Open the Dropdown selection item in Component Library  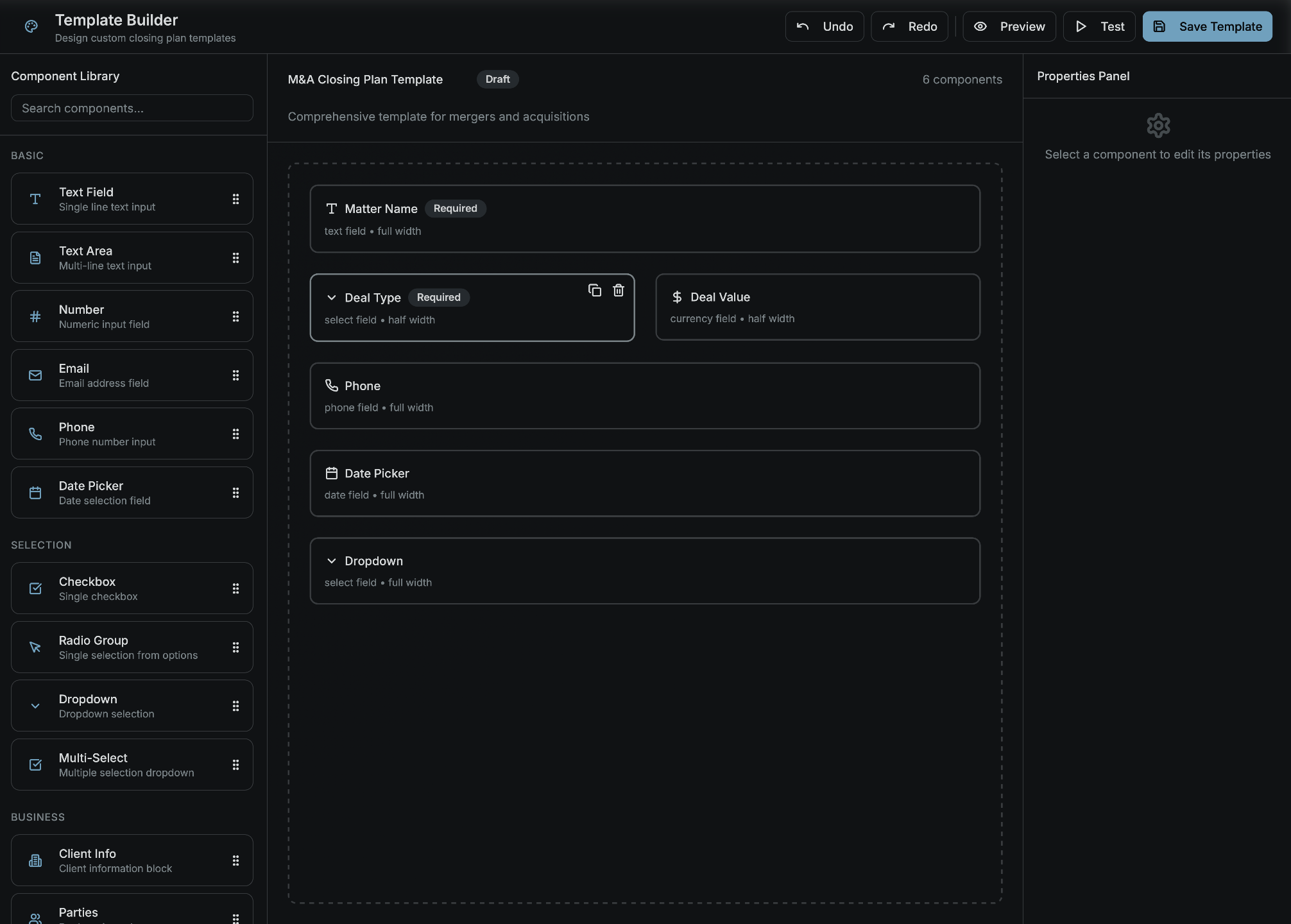pyautogui.click(x=132, y=705)
